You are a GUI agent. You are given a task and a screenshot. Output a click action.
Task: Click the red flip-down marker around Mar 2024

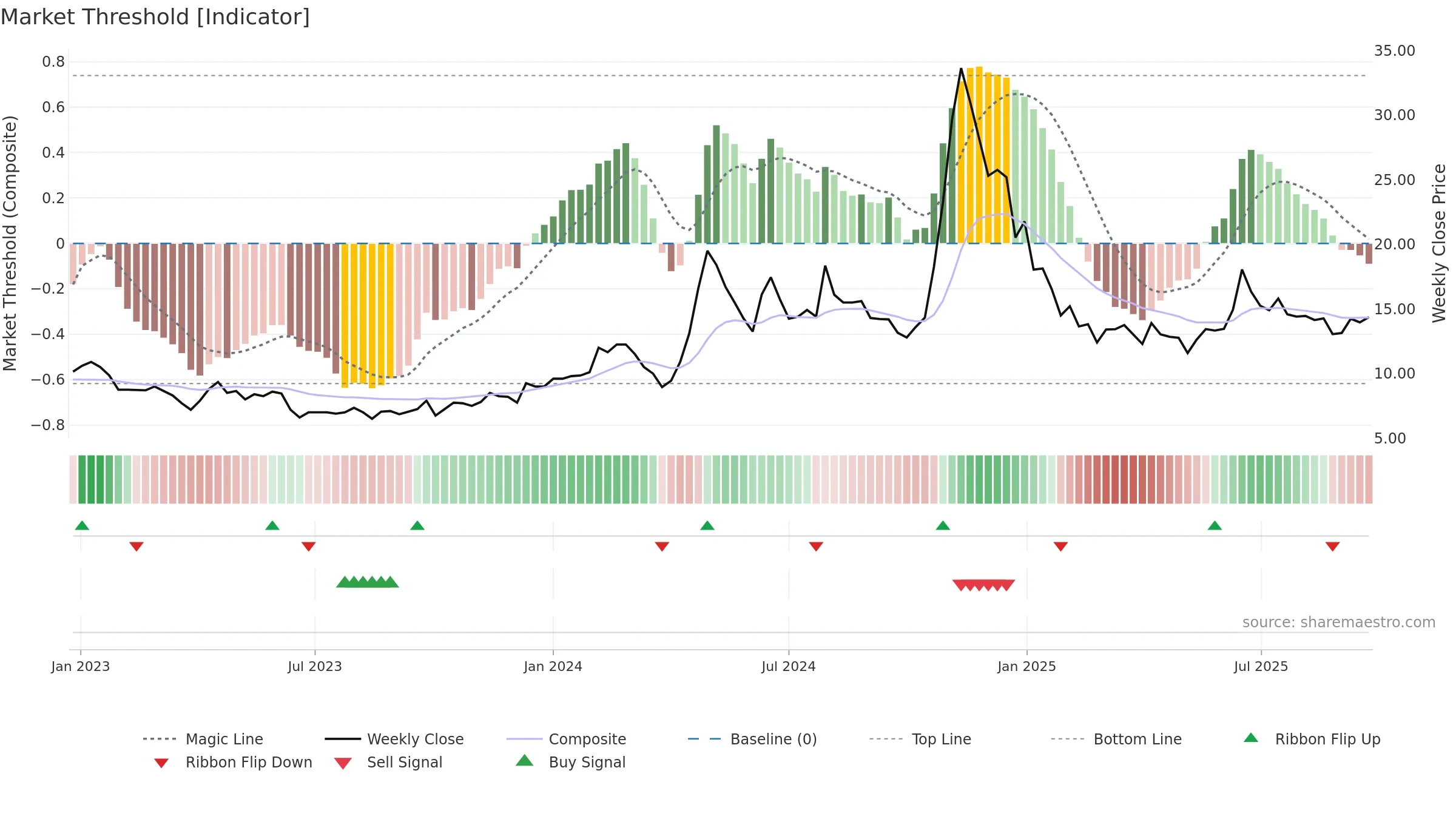(x=662, y=547)
